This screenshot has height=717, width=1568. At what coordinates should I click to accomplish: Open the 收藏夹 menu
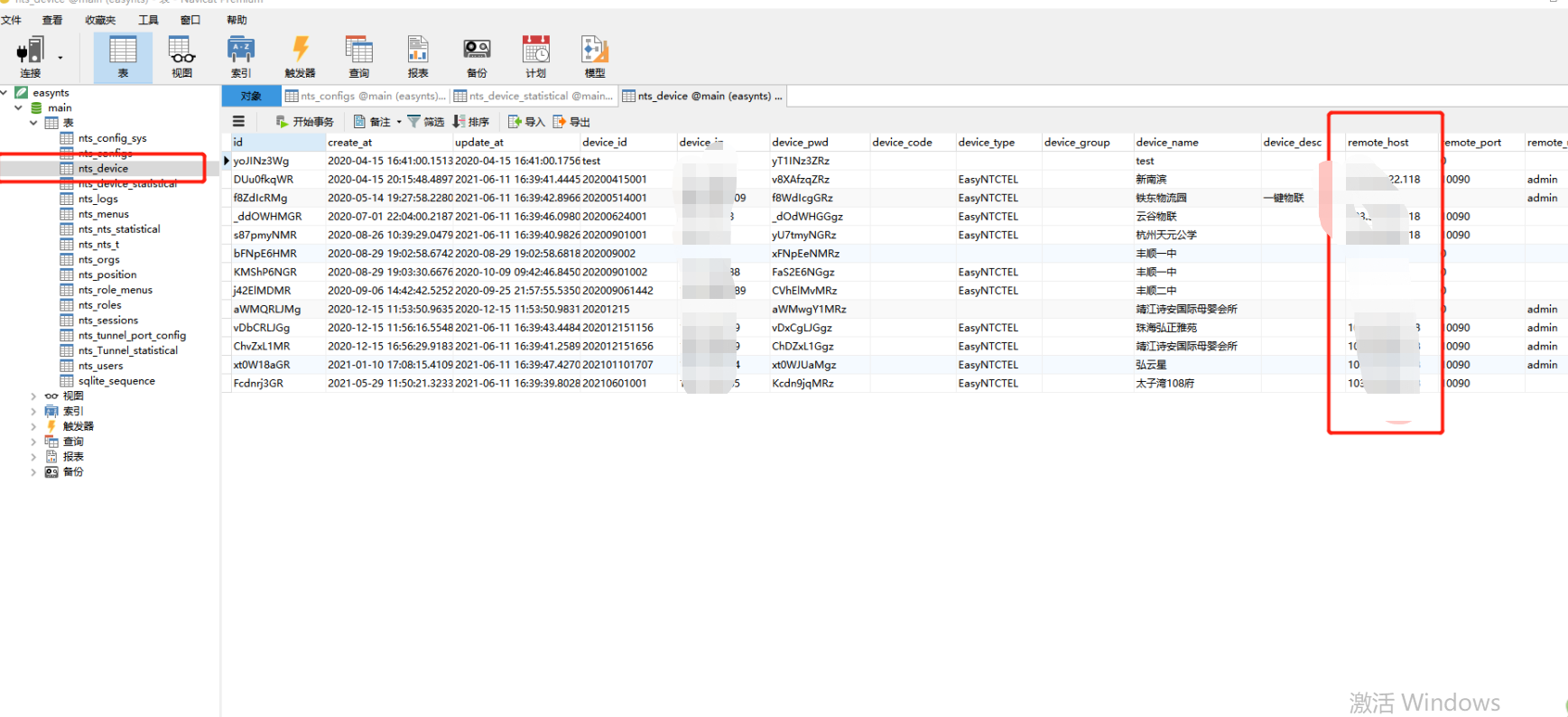point(100,20)
